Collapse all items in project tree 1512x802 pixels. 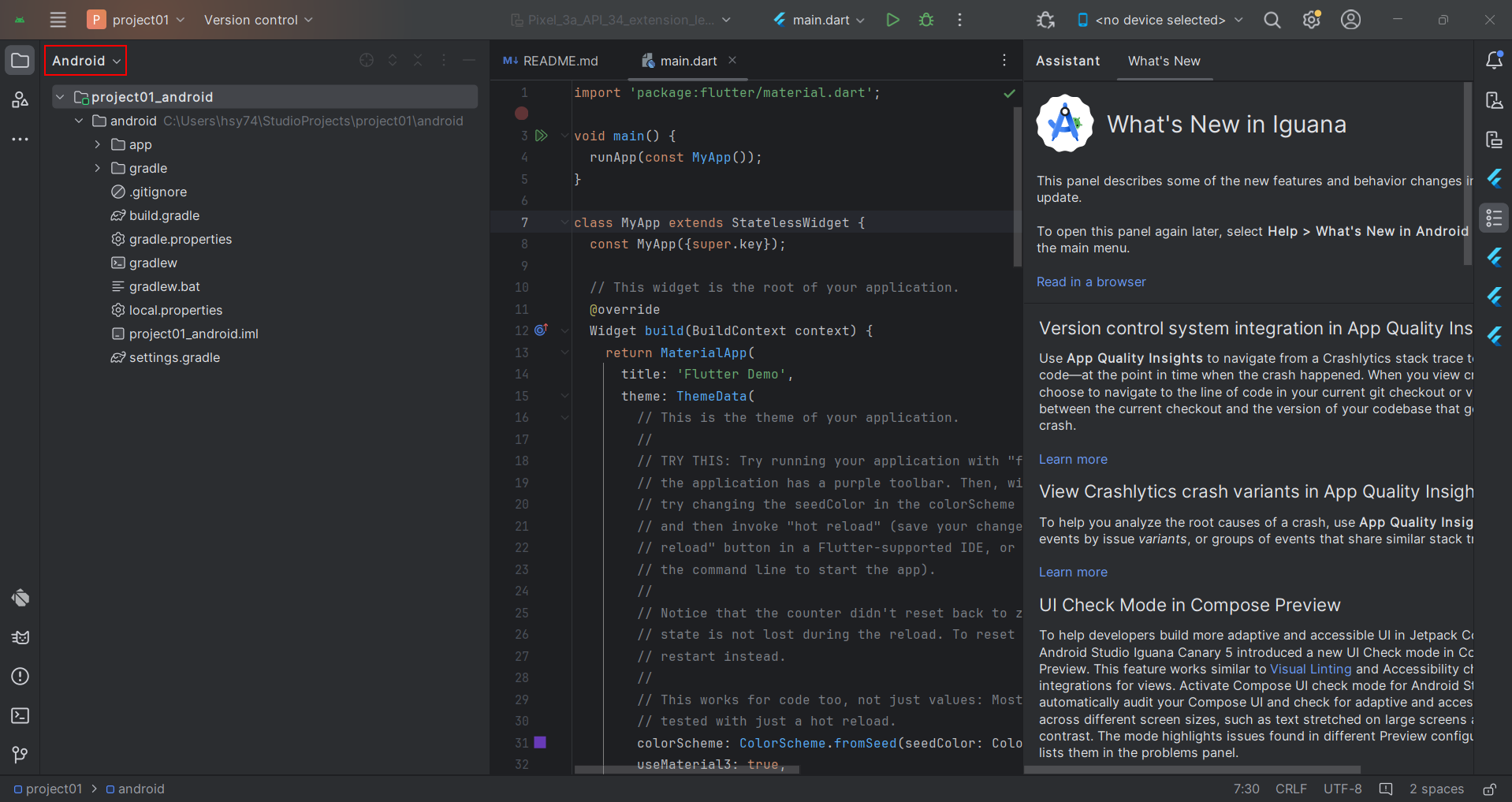point(418,60)
